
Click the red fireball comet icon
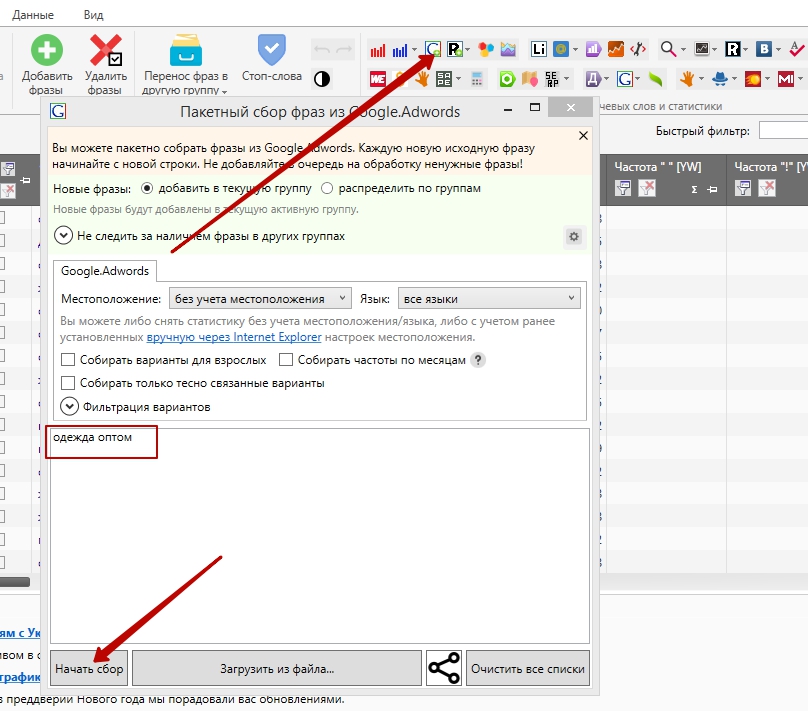[x=752, y=79]
